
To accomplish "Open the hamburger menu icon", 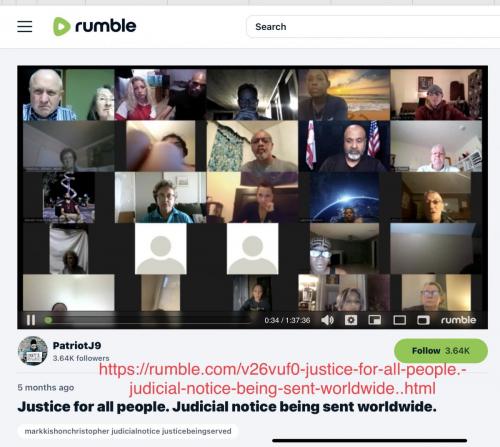I will pos(25,26).
